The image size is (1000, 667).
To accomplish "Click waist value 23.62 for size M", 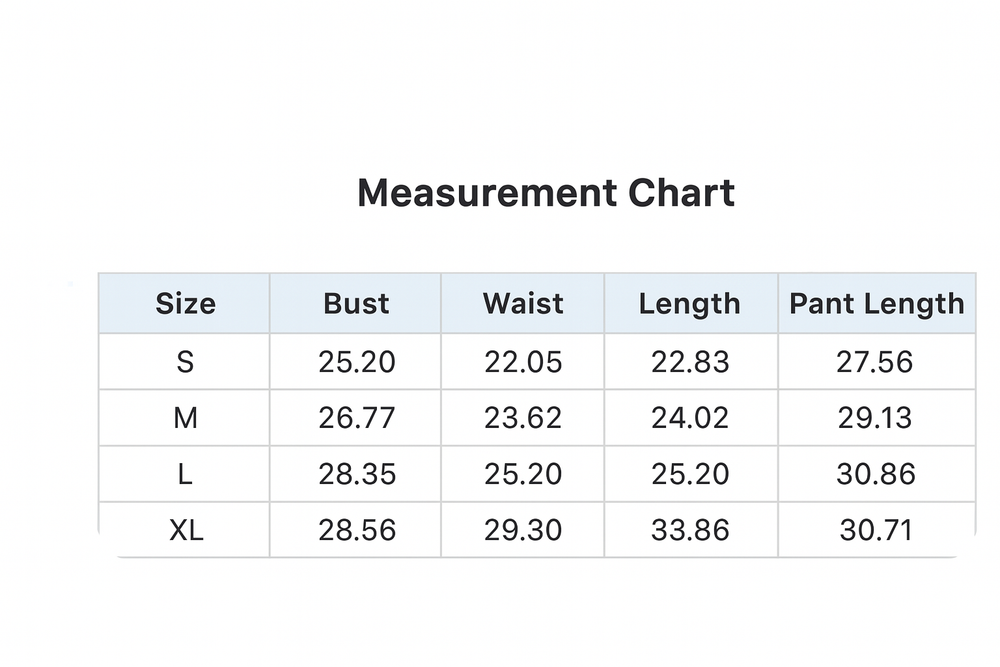I will click(x=523, y=418).
